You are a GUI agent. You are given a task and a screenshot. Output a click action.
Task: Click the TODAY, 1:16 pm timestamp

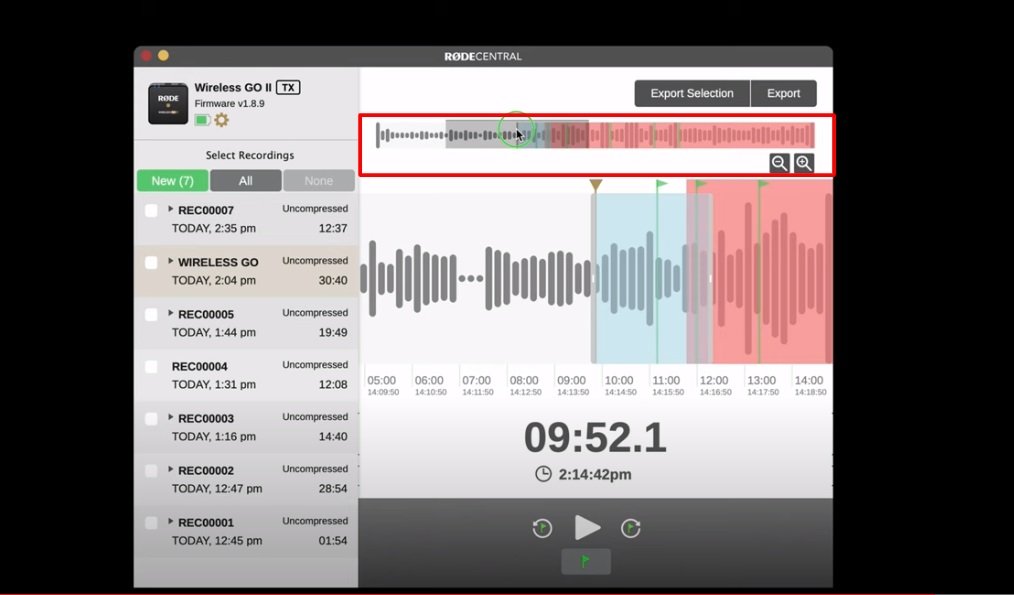tap(213, 437)
